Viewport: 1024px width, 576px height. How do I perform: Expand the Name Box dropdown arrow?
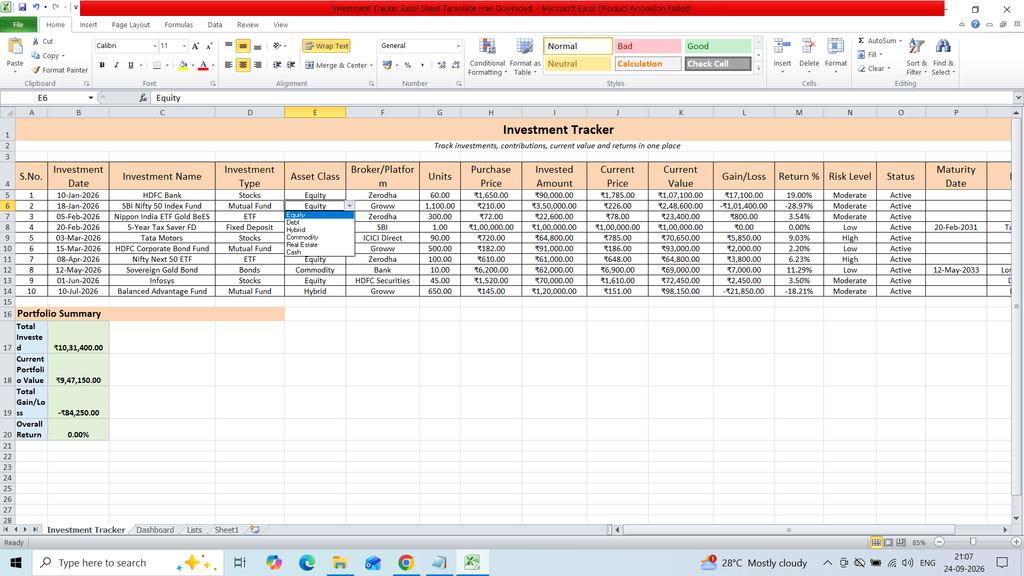click(91, 98)
